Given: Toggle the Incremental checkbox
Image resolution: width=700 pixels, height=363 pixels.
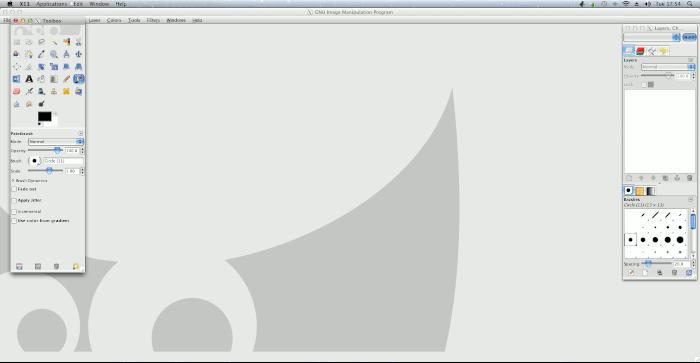Looking at the screenshot, I should (x=14, y=212).
